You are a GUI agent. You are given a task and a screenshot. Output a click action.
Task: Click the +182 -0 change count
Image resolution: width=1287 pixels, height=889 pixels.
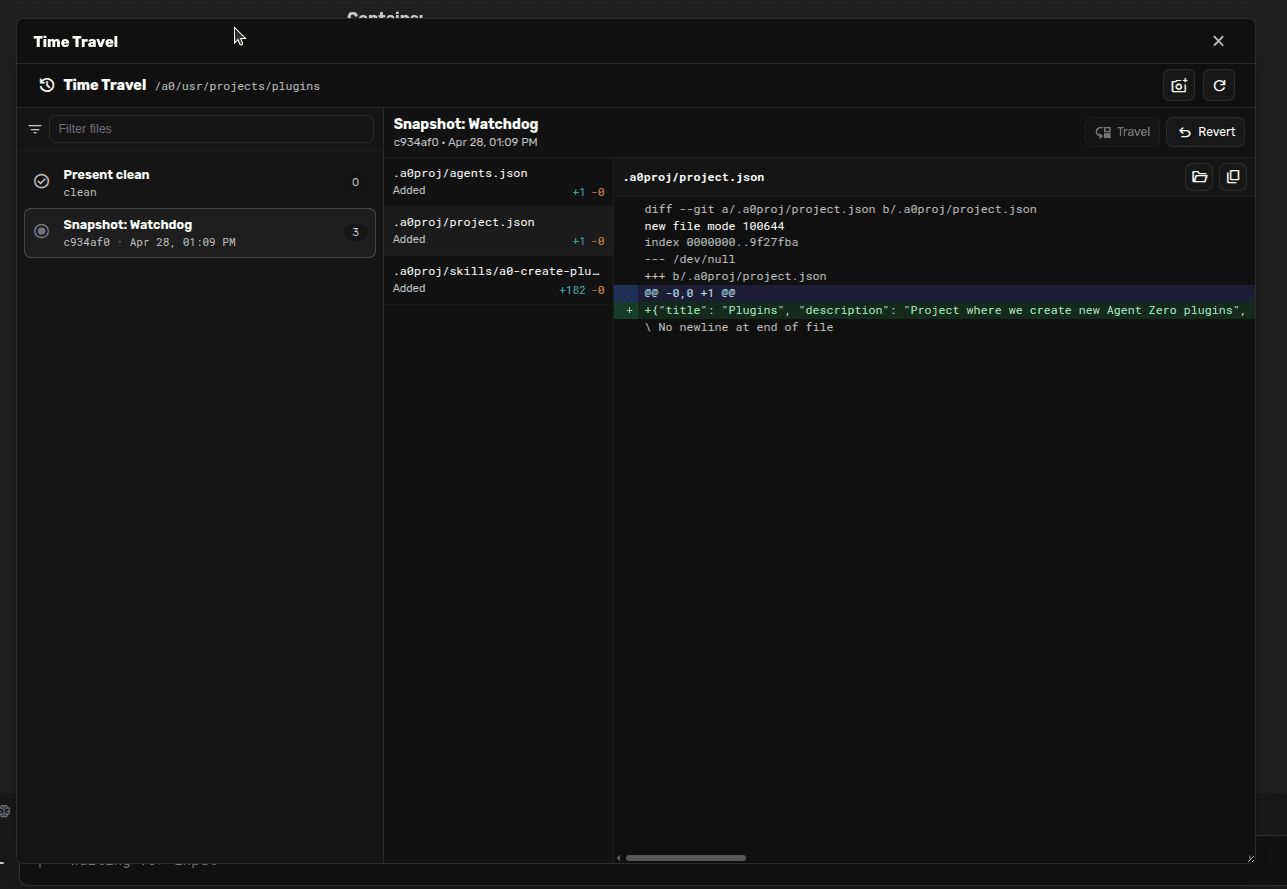582,290
